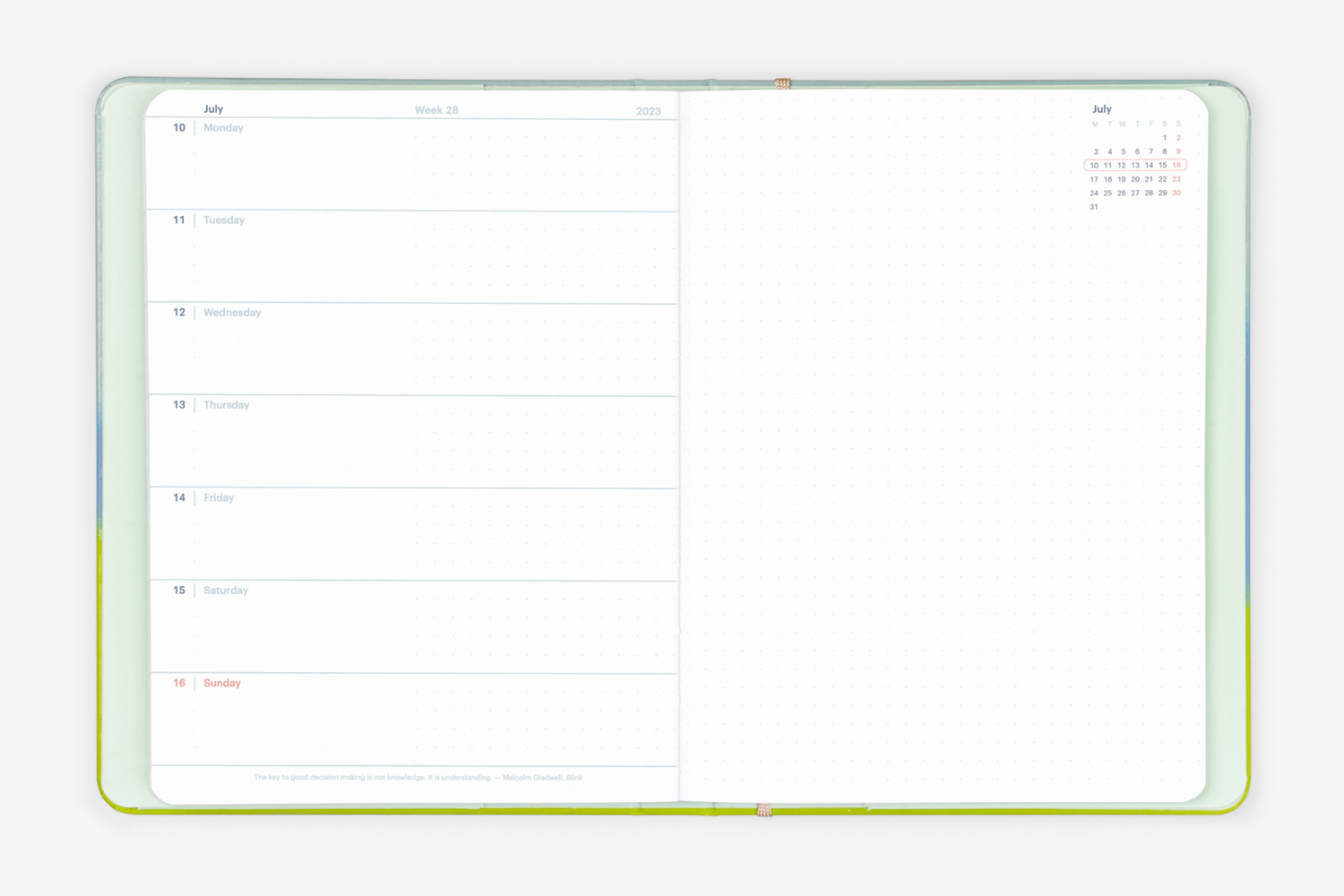Select the Tuesday day label

(x=224, y=220)
